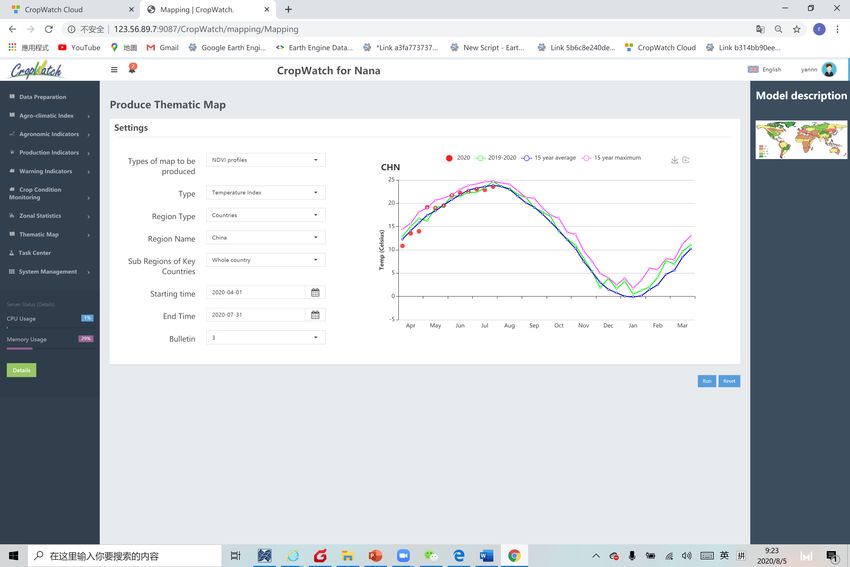Viewport: 850px width, 567px height.
Task: Click the blue Run button
Action: click(x=706, y=381)
